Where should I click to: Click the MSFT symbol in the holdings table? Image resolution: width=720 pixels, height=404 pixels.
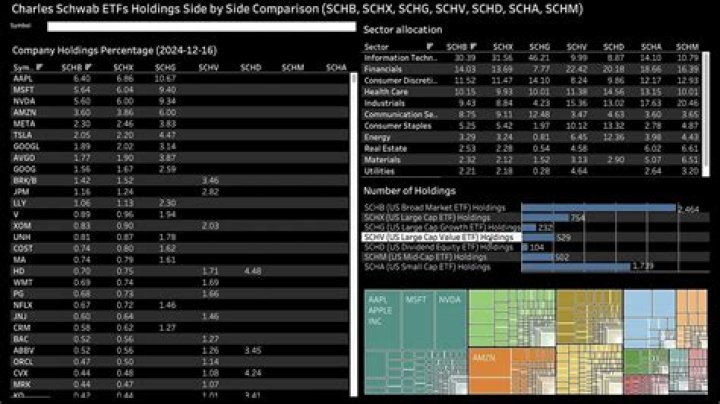(24, 90)
